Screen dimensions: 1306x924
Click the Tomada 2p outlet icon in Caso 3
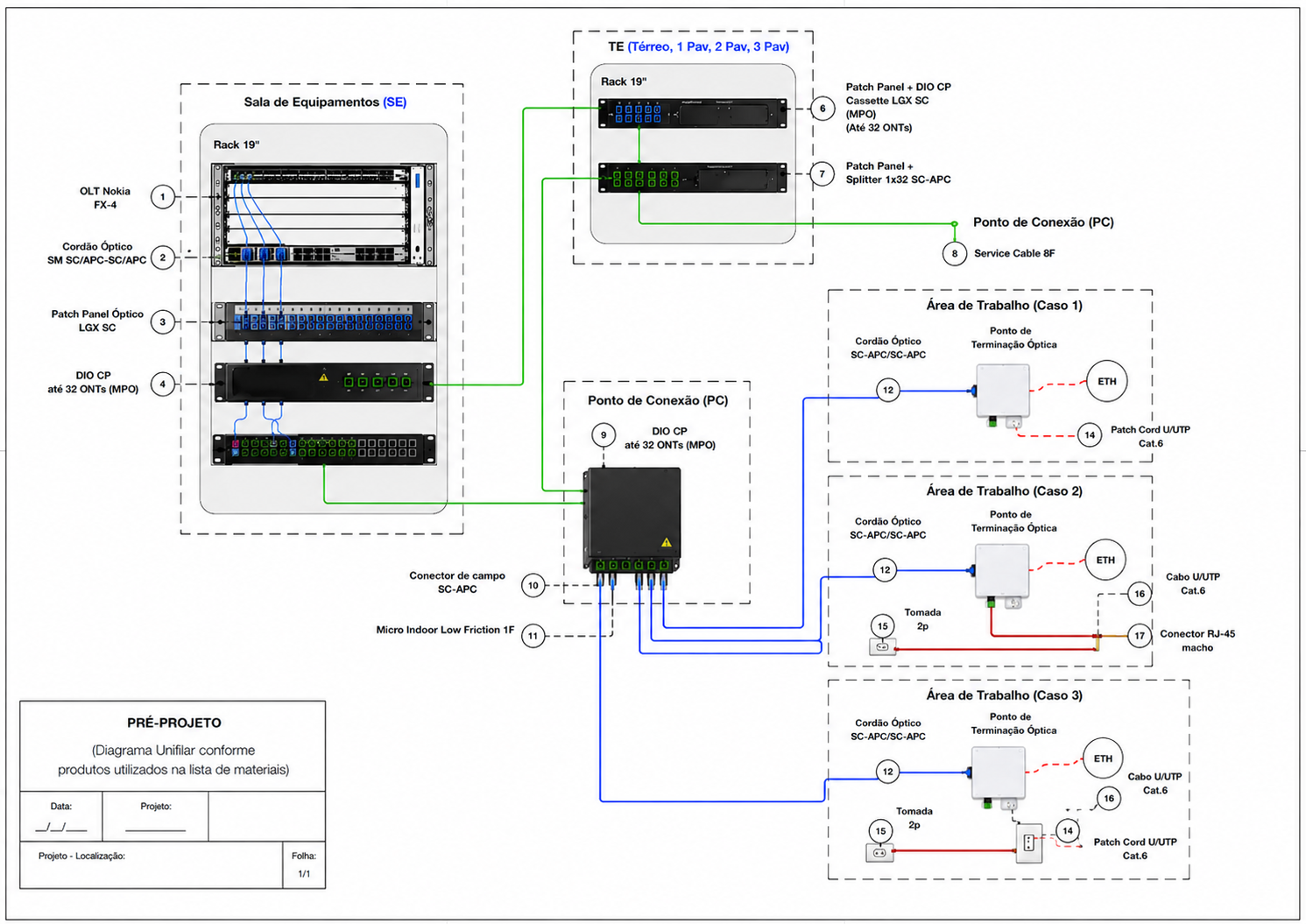click(x=880, y=852)
